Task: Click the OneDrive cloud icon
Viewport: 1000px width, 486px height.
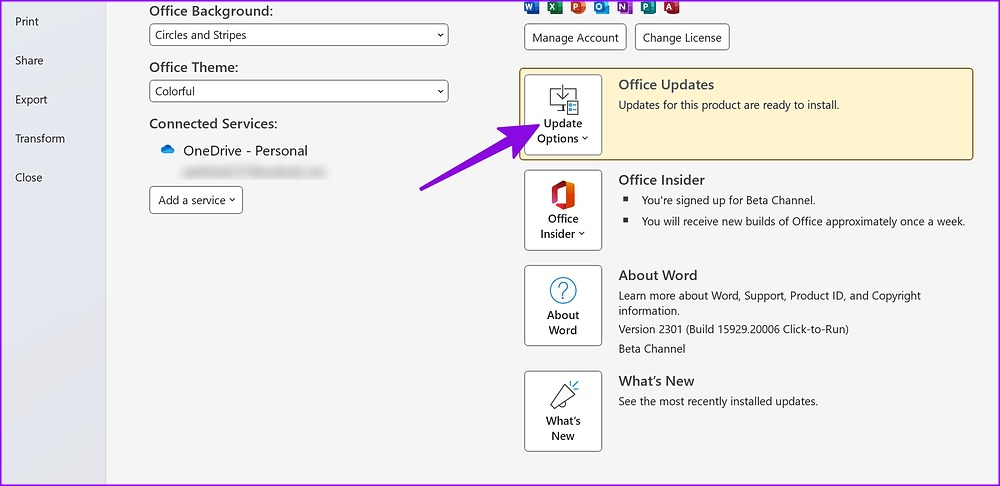Action: 168,149
